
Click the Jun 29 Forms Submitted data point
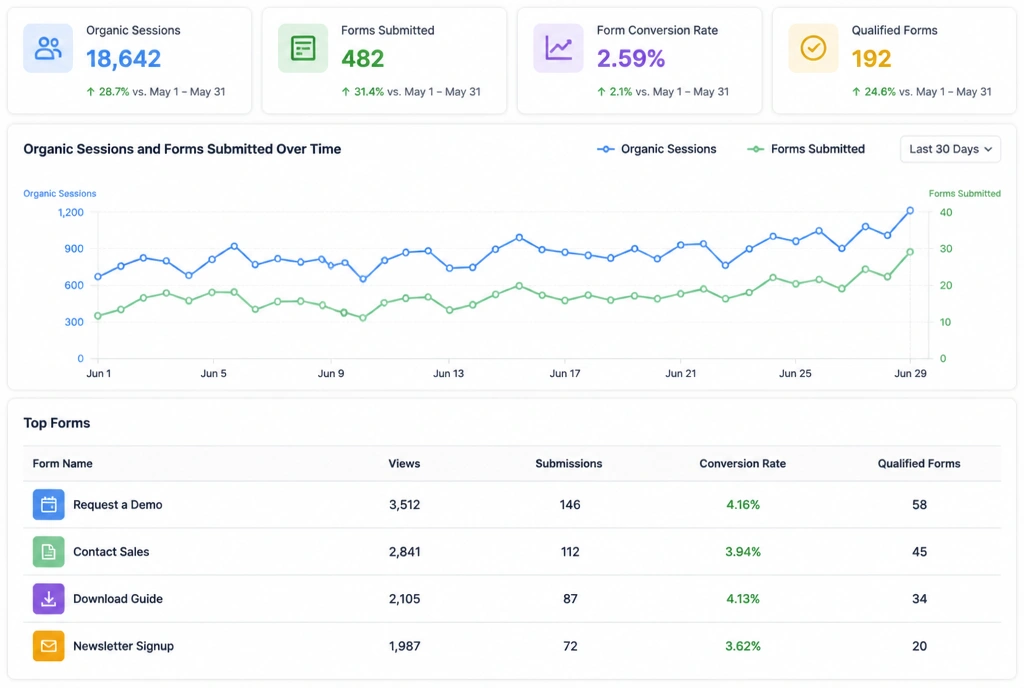coord(910,252)
